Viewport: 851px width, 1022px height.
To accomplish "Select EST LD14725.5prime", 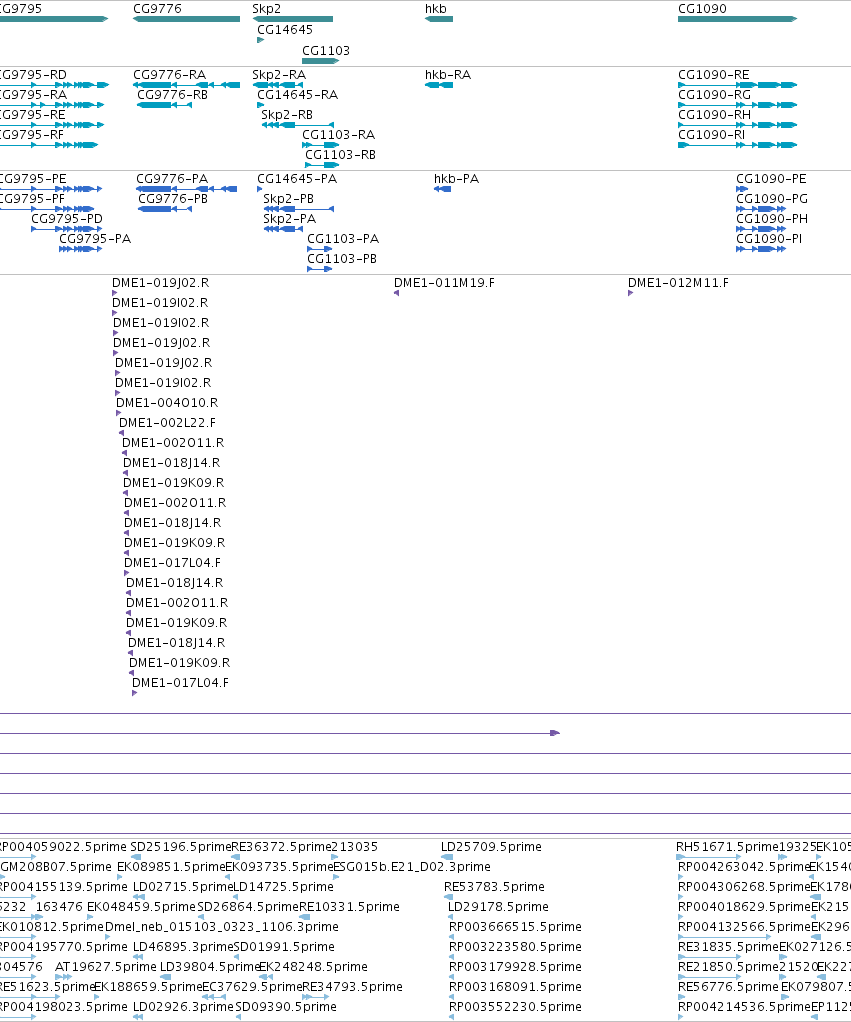I will pyautogui.click(x=283, y=887).
